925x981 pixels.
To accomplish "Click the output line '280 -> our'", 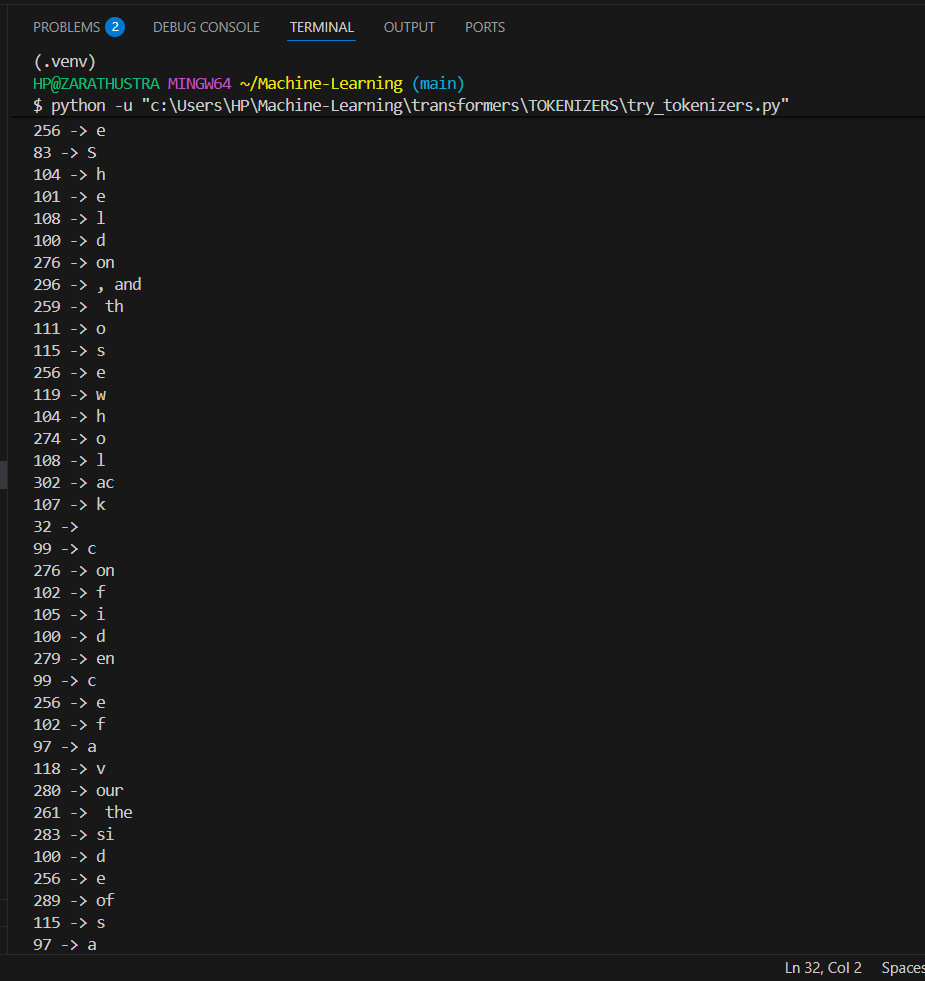I will [x=78, y=791].
